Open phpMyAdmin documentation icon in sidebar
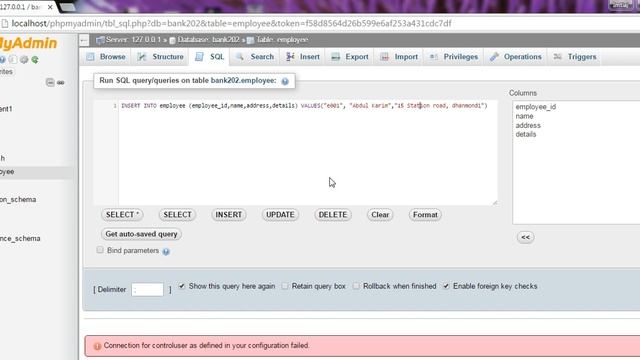The width and height of the screenshot is (640, 360). point(2,60)
